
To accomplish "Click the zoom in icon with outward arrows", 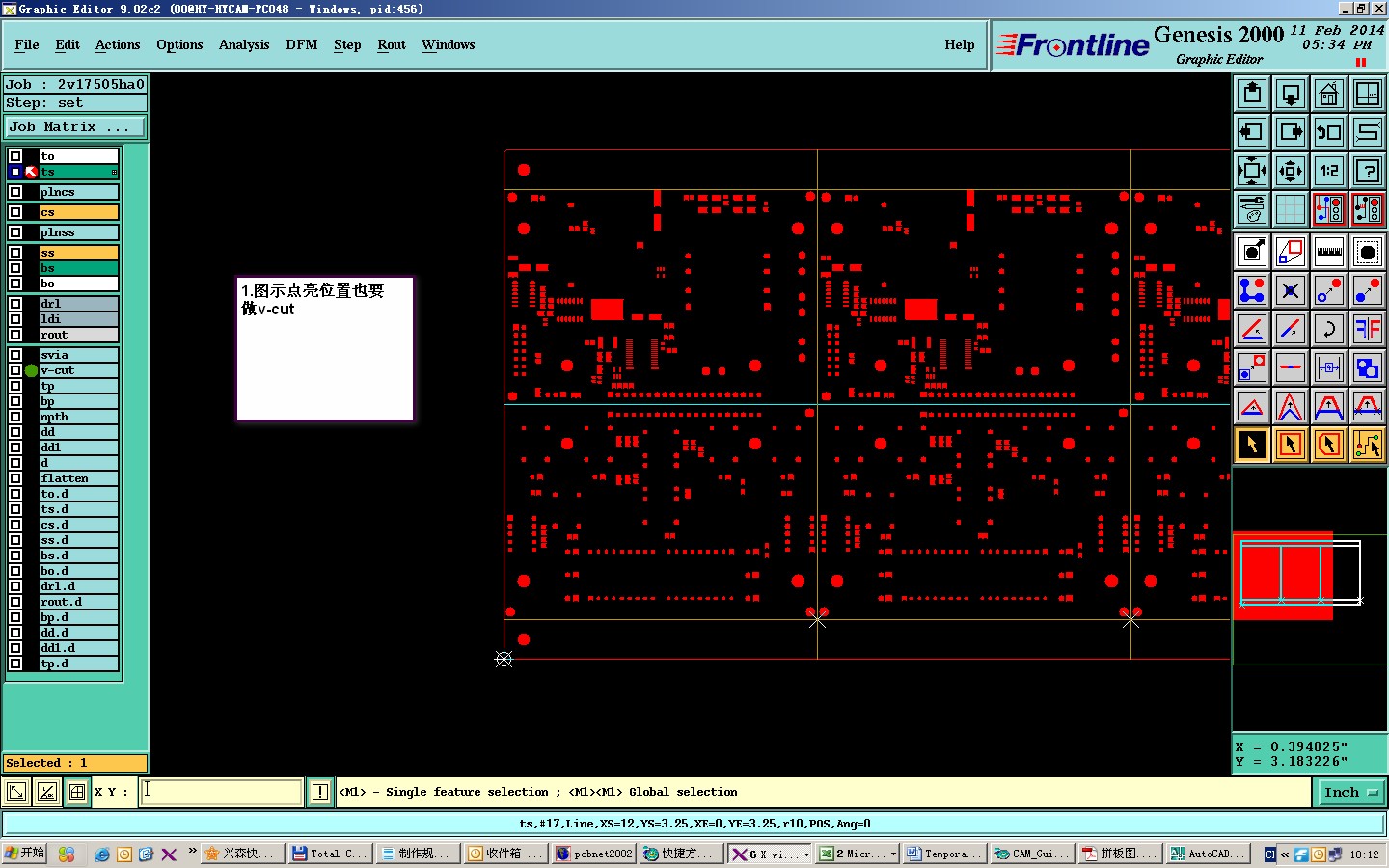I will coord(1252,171).
